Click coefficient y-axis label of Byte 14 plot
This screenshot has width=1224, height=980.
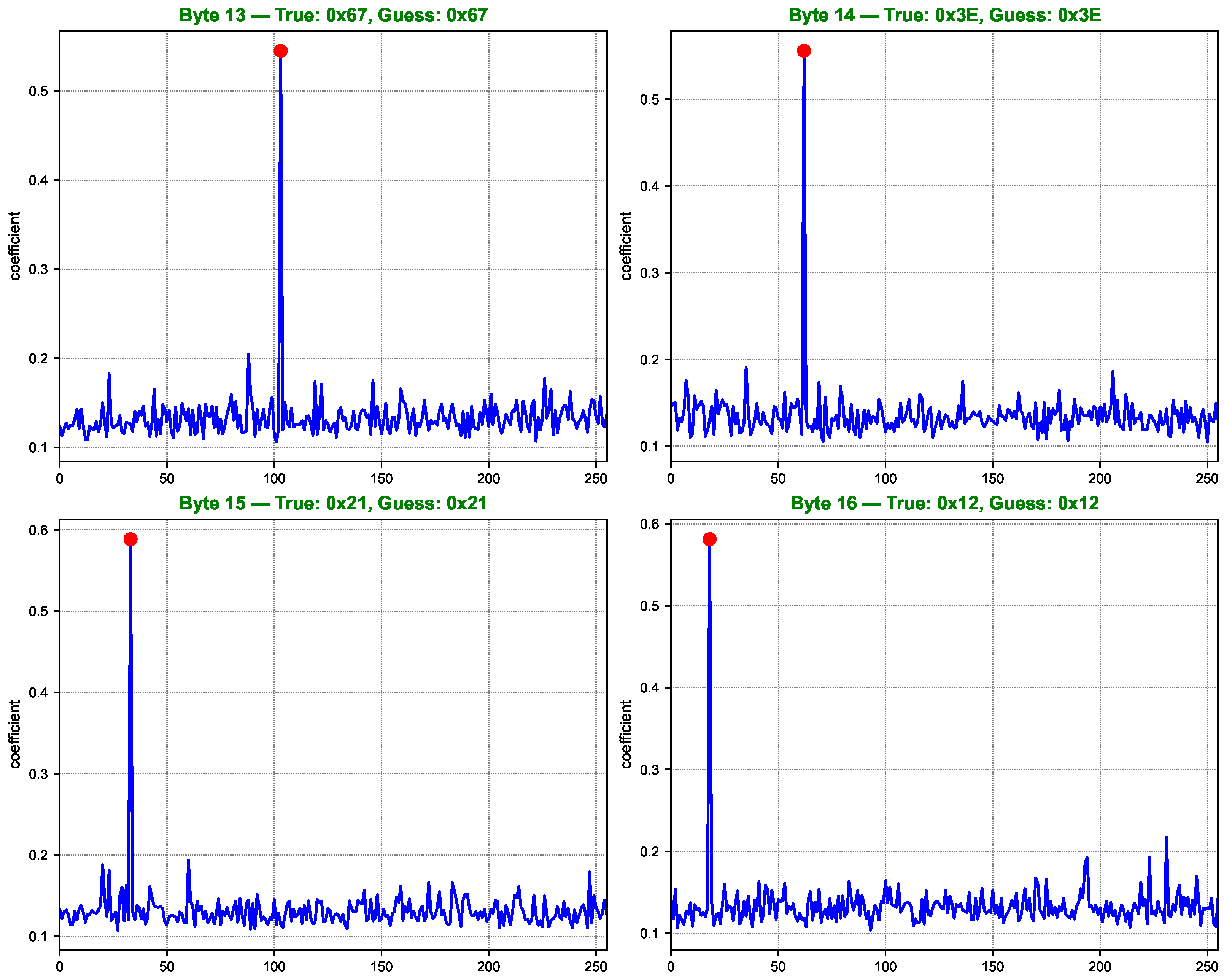(x=626, y=246)
